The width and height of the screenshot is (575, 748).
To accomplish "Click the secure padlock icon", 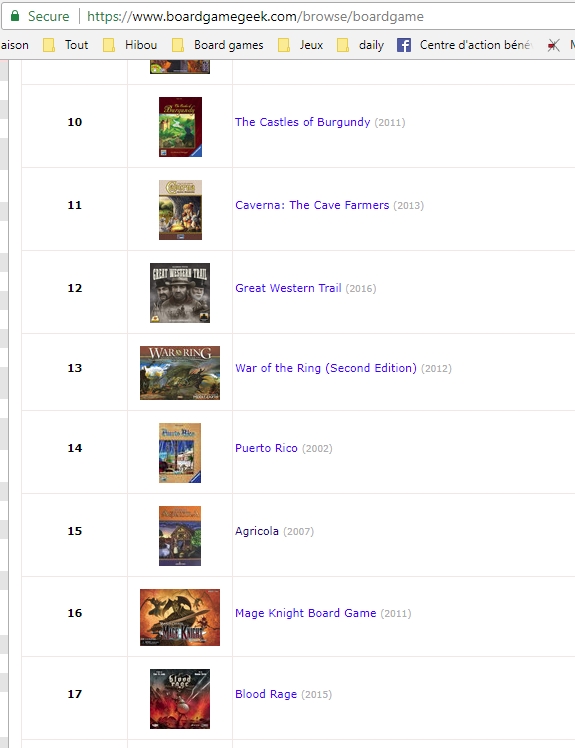I will [x=15, y=16].
